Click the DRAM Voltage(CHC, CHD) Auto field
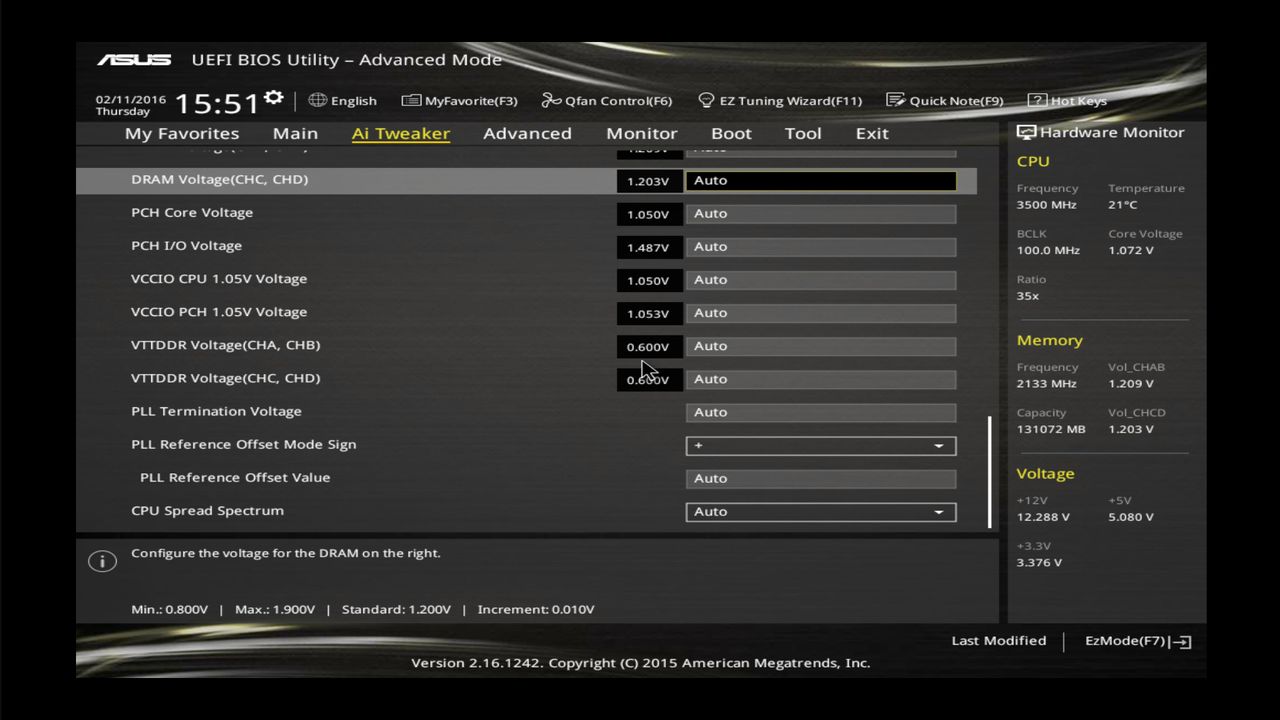This screenshot has height=720, width=1280. [821, 180]
